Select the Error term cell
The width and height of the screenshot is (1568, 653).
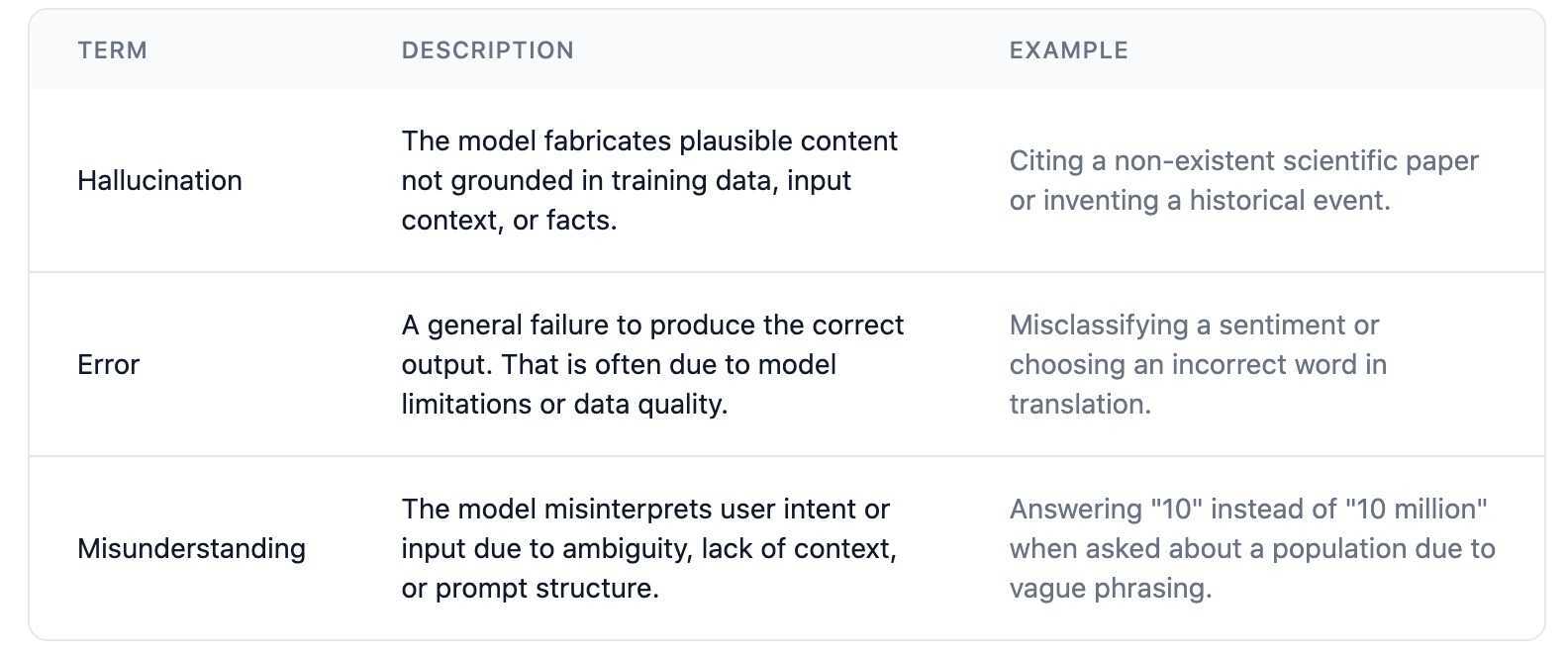[108, 364]
